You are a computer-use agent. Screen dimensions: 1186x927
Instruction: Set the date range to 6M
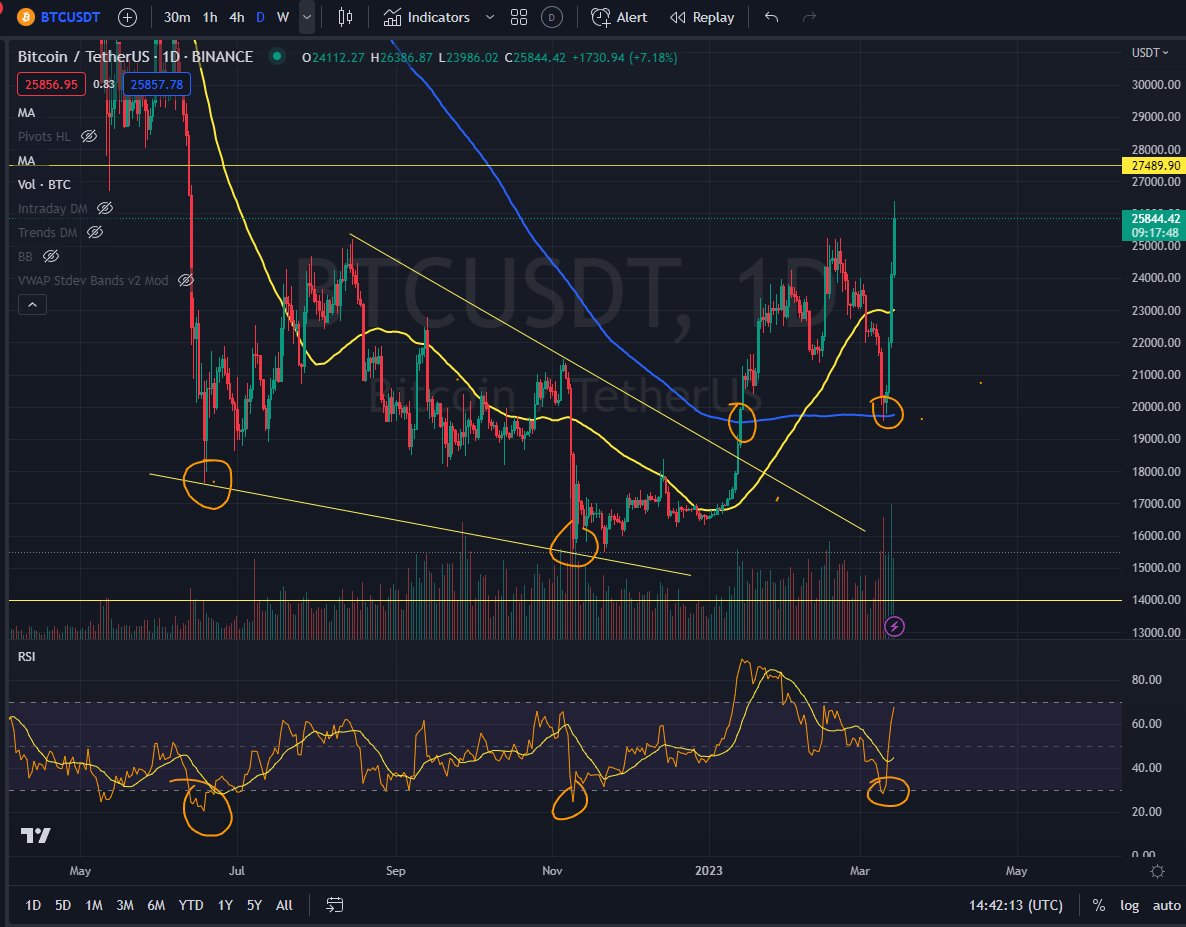click(x=156, y=905)
